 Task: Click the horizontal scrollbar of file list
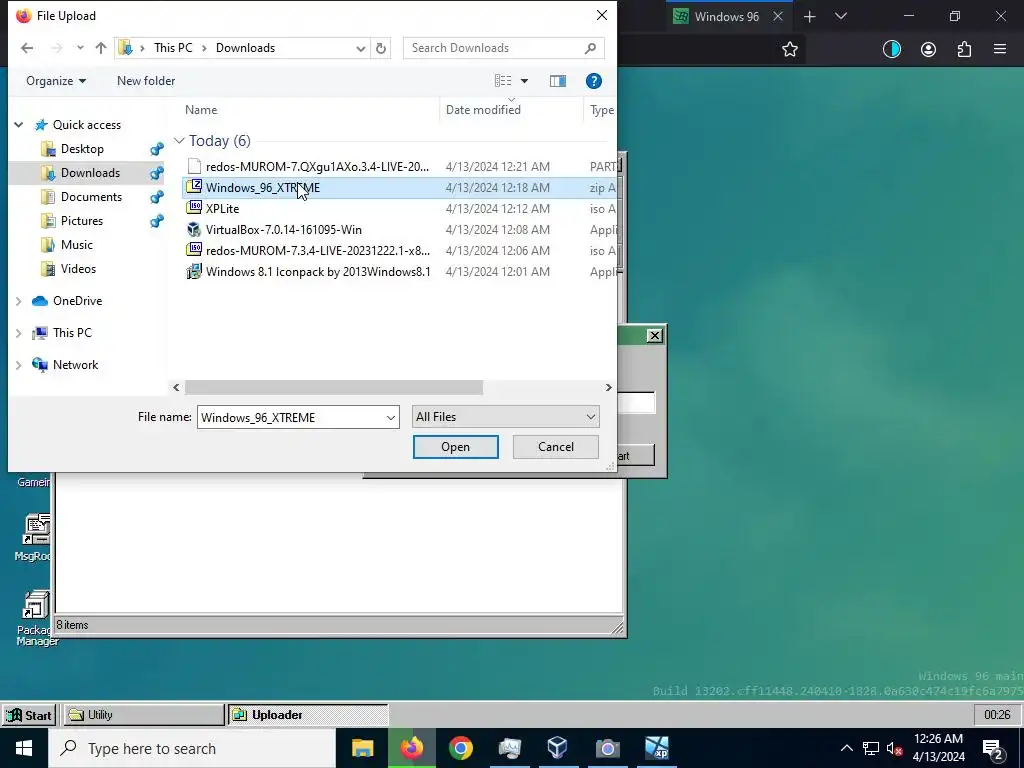(x=334, y=387)
